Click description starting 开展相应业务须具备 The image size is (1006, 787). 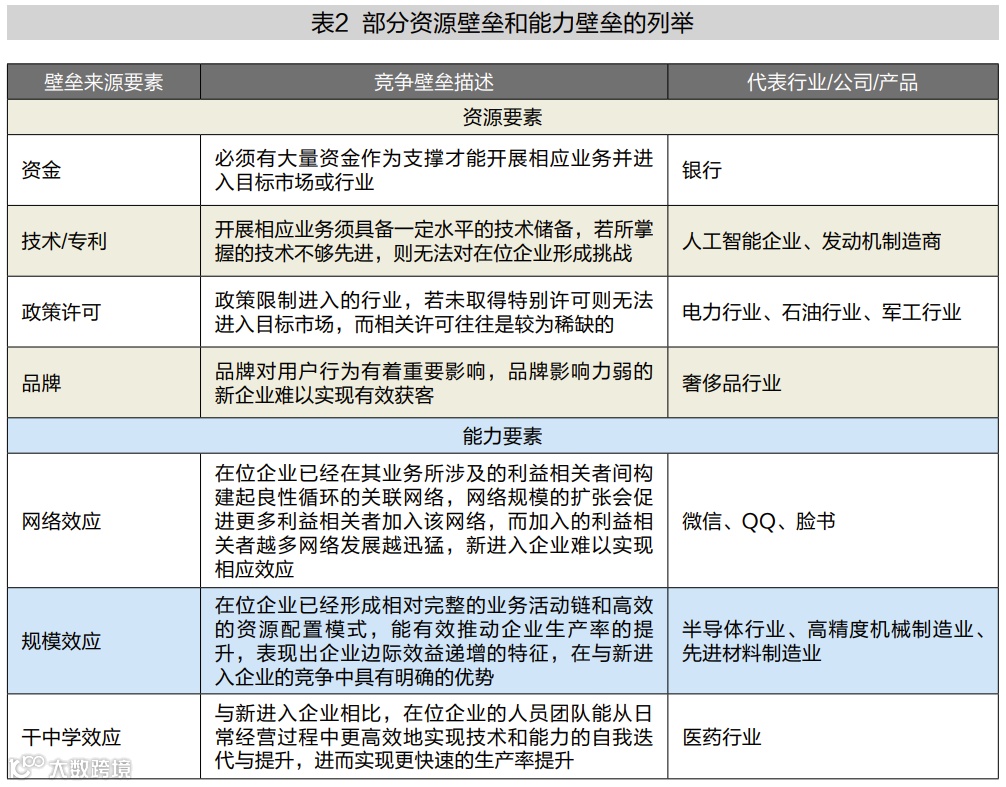pos(434,241)
